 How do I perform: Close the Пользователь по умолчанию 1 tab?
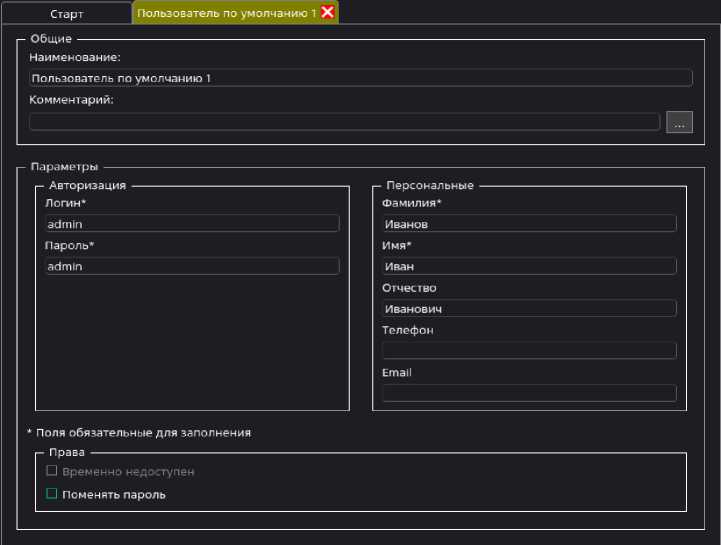(327, 13)
